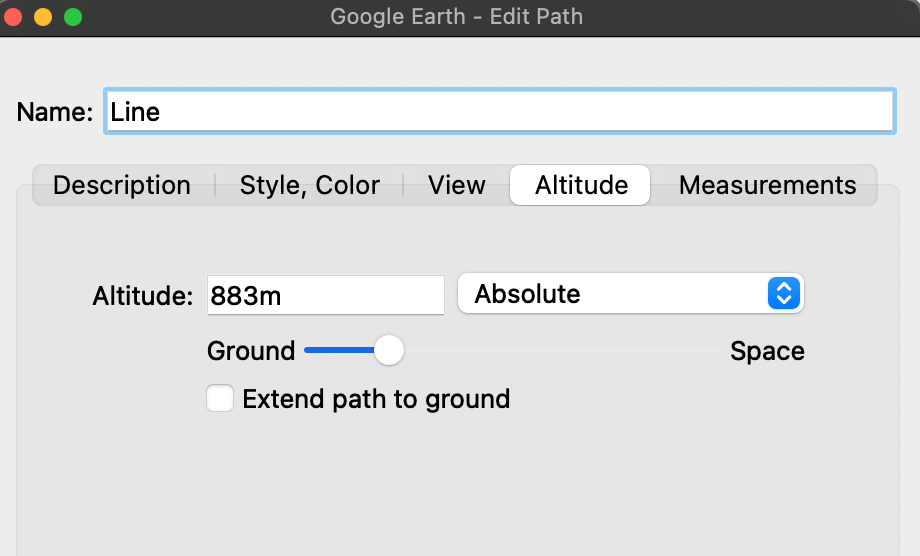Click the Altitude field showing 883m
920x556 pixels.
tap(326, 295)
